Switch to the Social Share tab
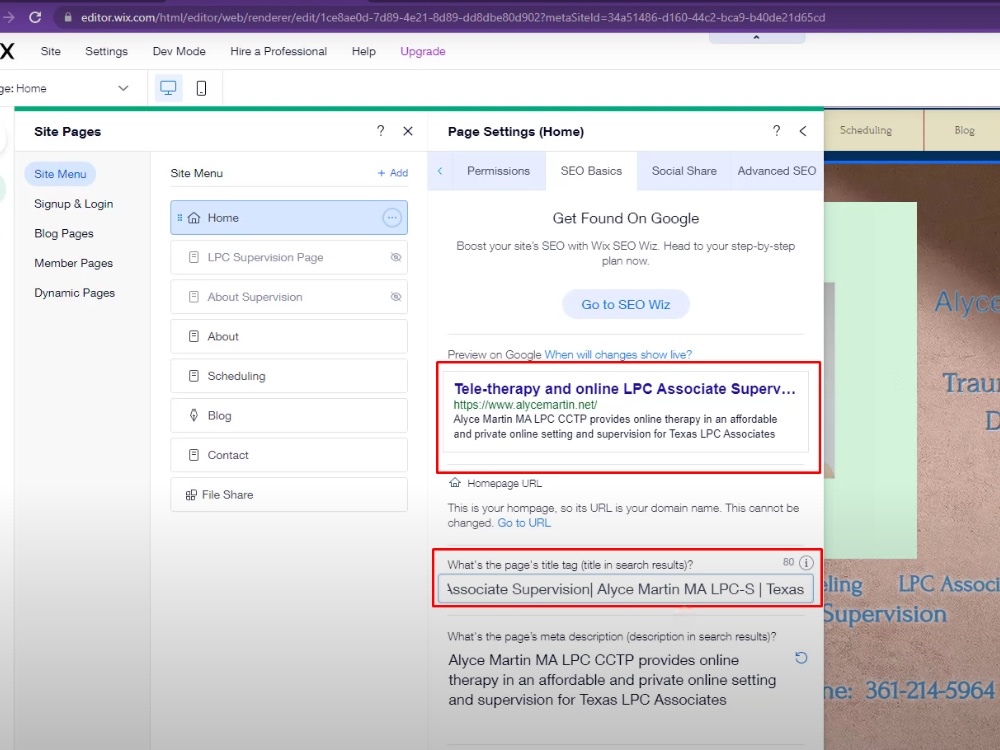Viewport: 1000px width, 750px height. [x=684, y=171]
